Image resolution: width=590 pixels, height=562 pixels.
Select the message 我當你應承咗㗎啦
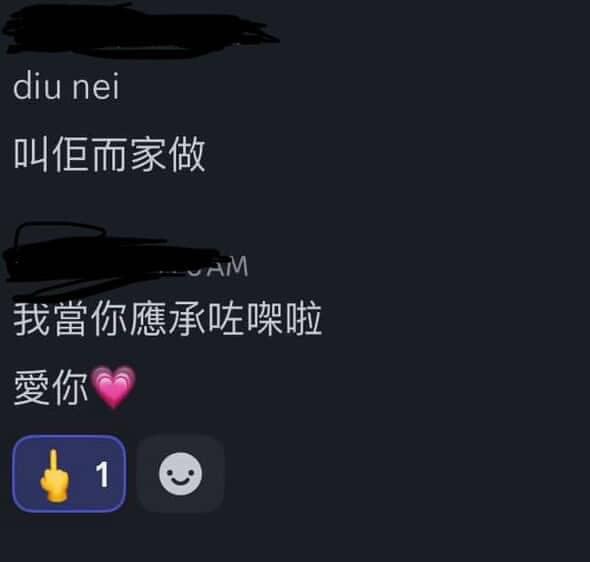click(168, 319)
